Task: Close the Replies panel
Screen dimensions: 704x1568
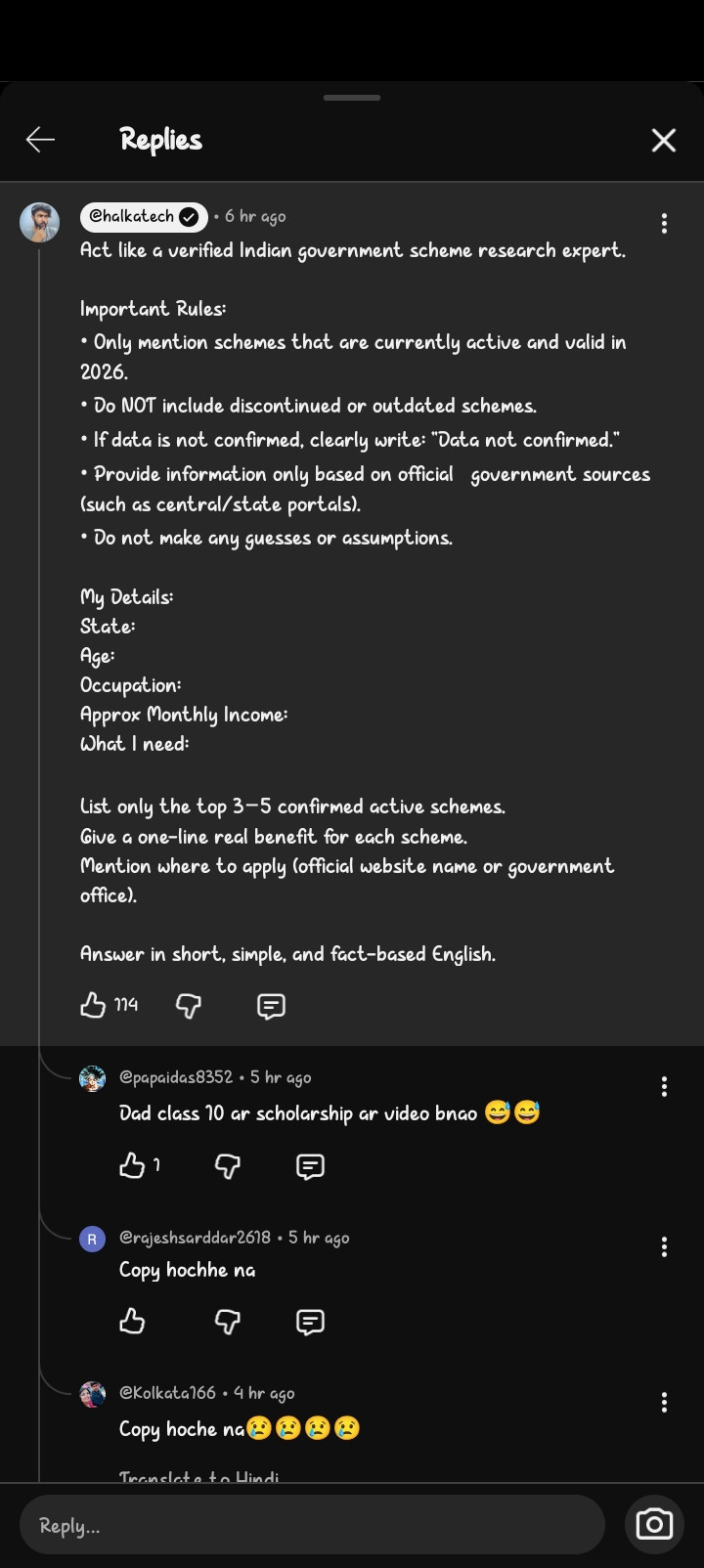Action: click(664, 140)
